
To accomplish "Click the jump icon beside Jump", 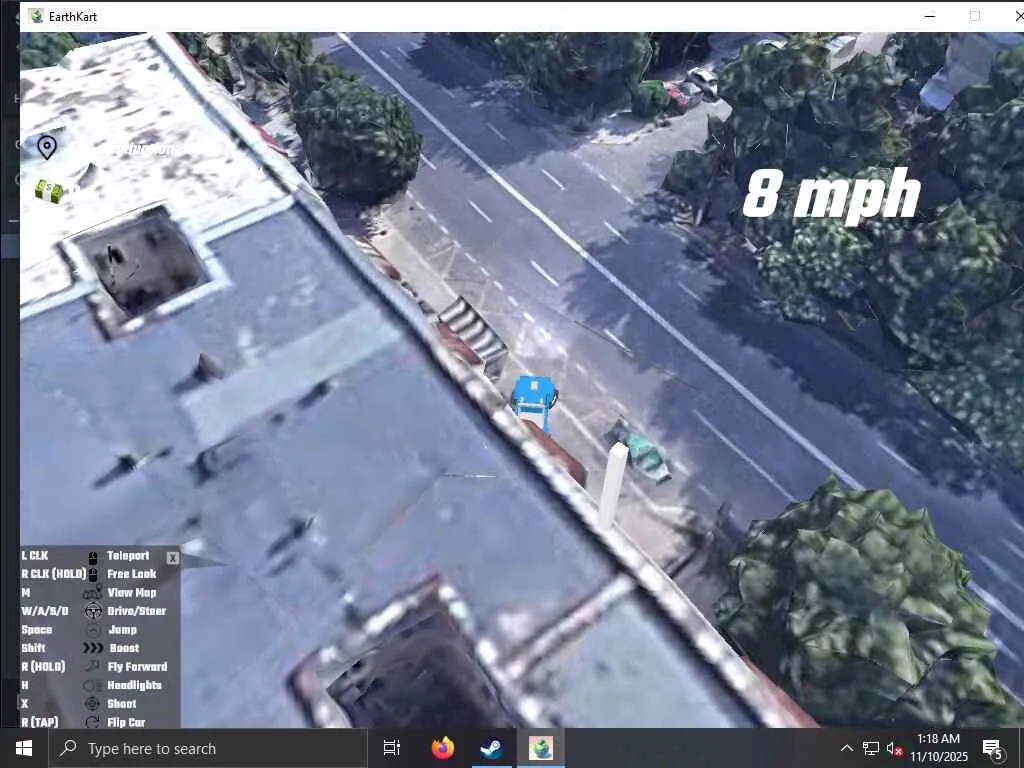I will (x=93, y=630).
